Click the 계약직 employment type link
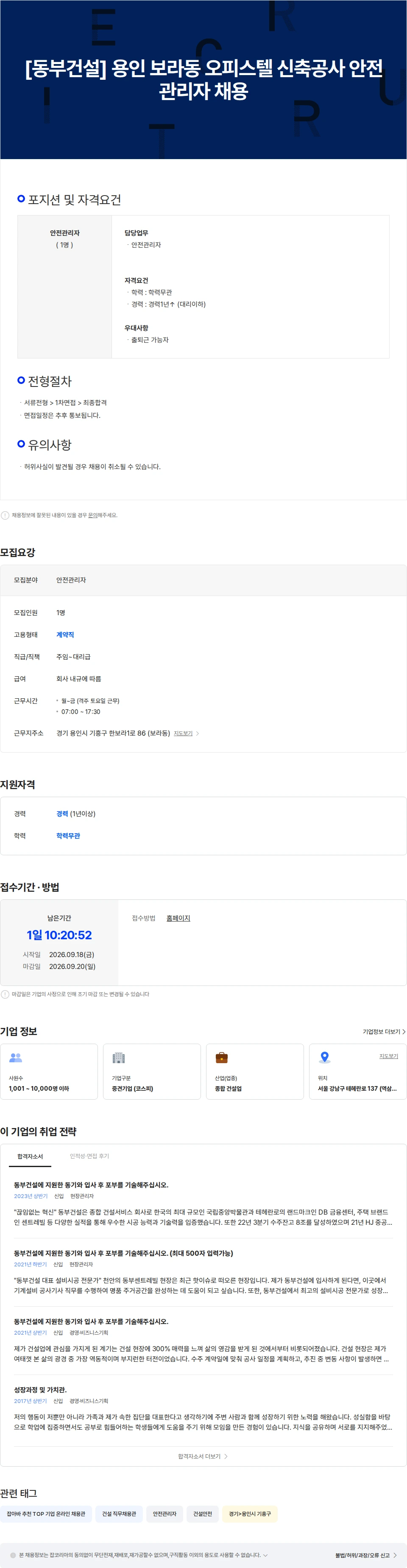The width and height of the screenshot is (407, 1568). coord(65,634)
